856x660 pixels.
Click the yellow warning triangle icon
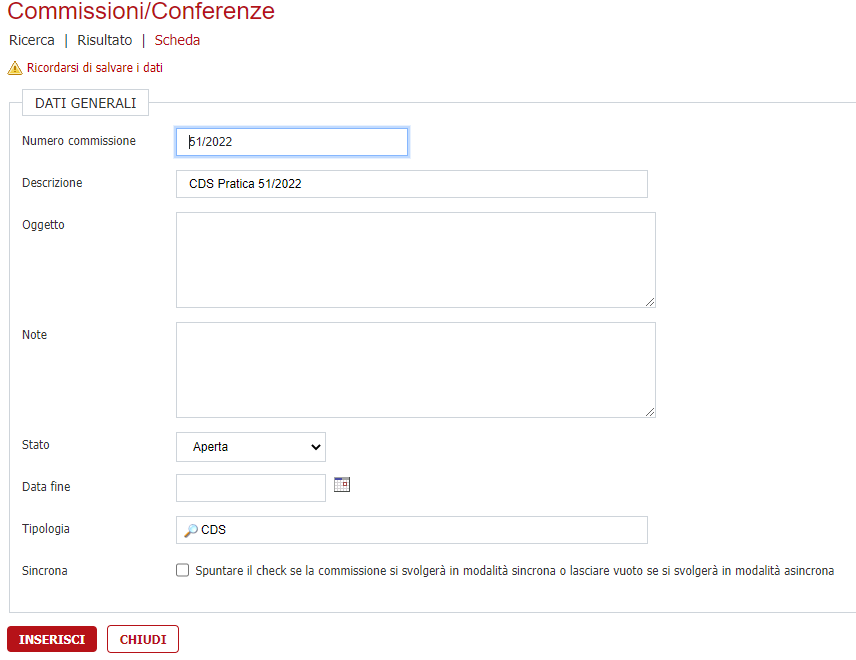14,68
